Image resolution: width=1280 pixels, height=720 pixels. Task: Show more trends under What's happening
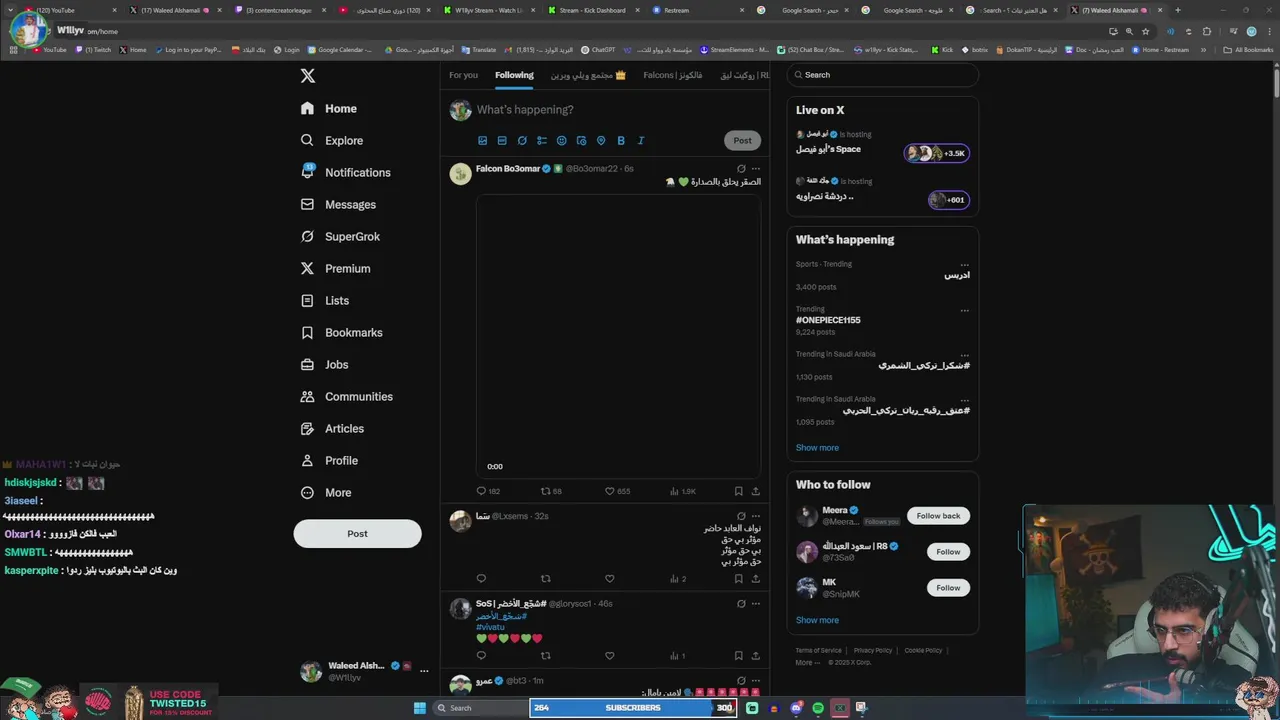(817, 448)
